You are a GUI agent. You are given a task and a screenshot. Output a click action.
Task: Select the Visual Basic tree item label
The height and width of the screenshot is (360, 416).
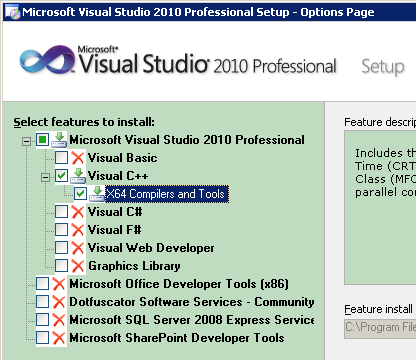[x=122, y=158]
